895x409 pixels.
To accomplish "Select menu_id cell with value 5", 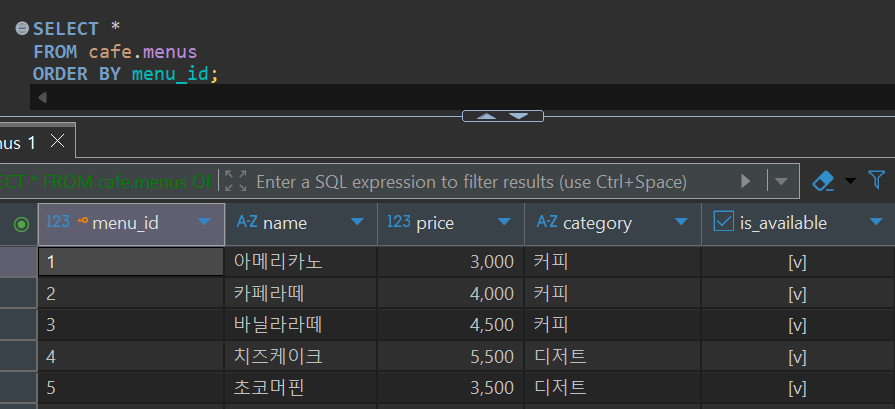I will click(x=131, y=388).
